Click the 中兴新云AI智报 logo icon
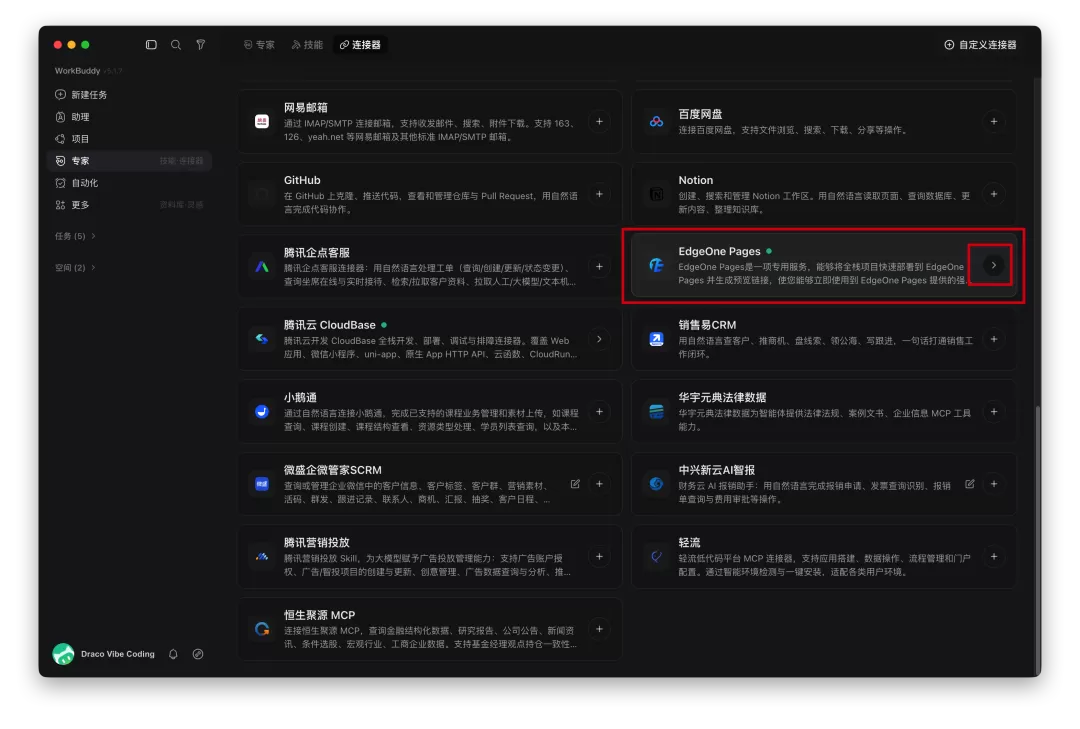 click(x=656, y=484)
